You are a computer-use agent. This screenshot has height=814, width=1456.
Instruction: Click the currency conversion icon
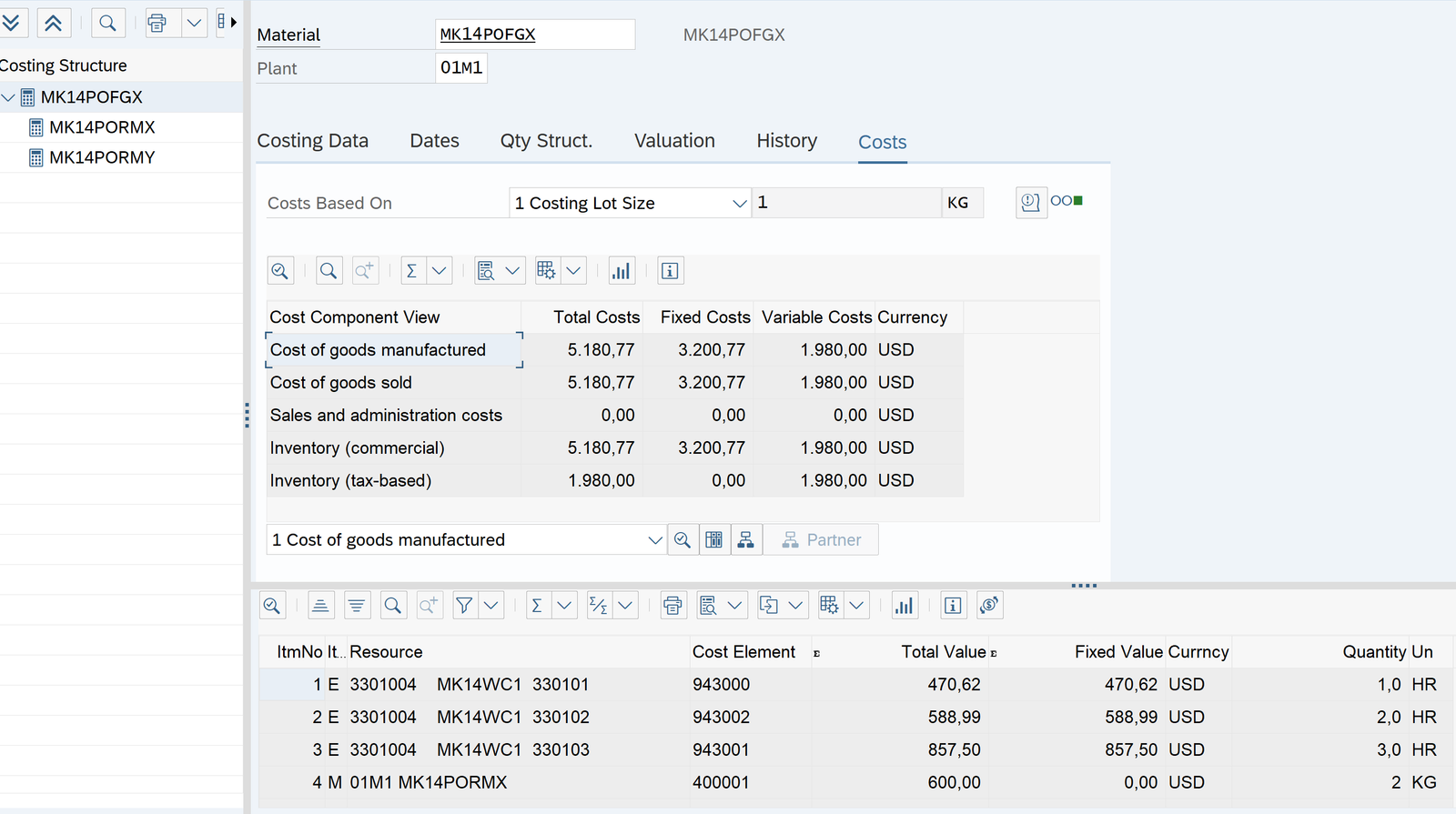pos(989,606)
